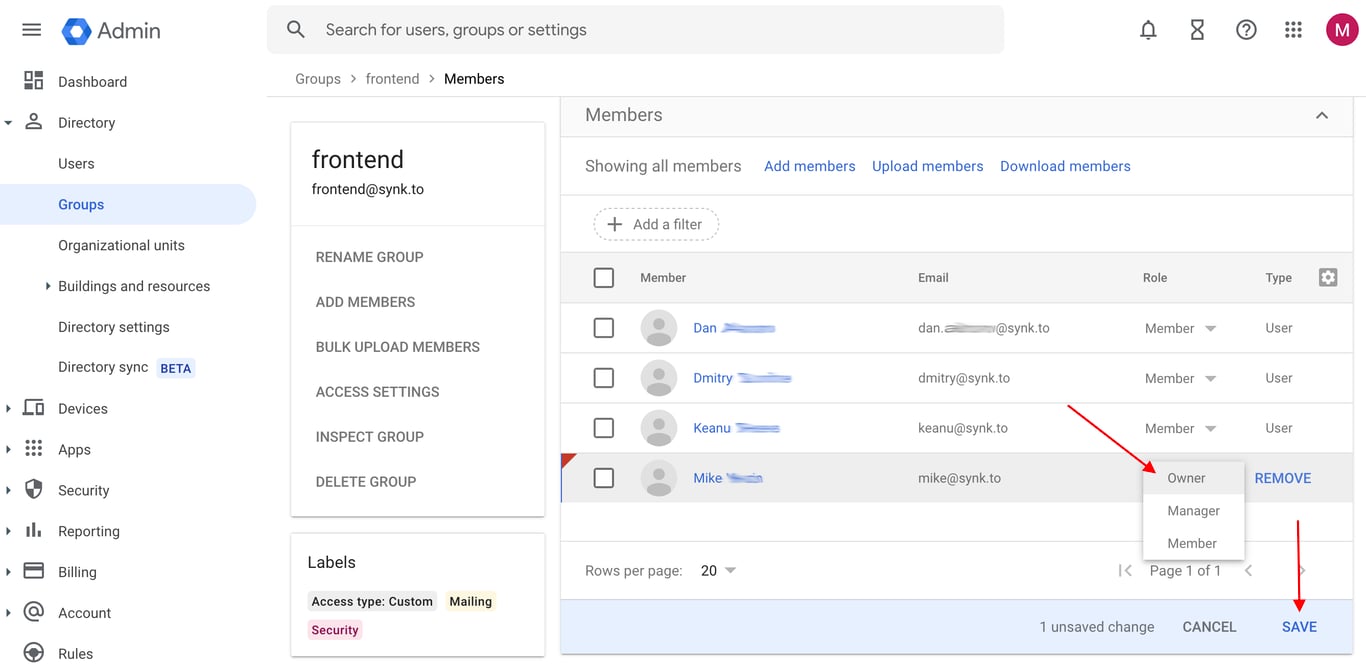Image resolution: width=1366 pixels, height=668 pixels.
Task: Click the notifications bell icon
Action: coord(1148,30)
